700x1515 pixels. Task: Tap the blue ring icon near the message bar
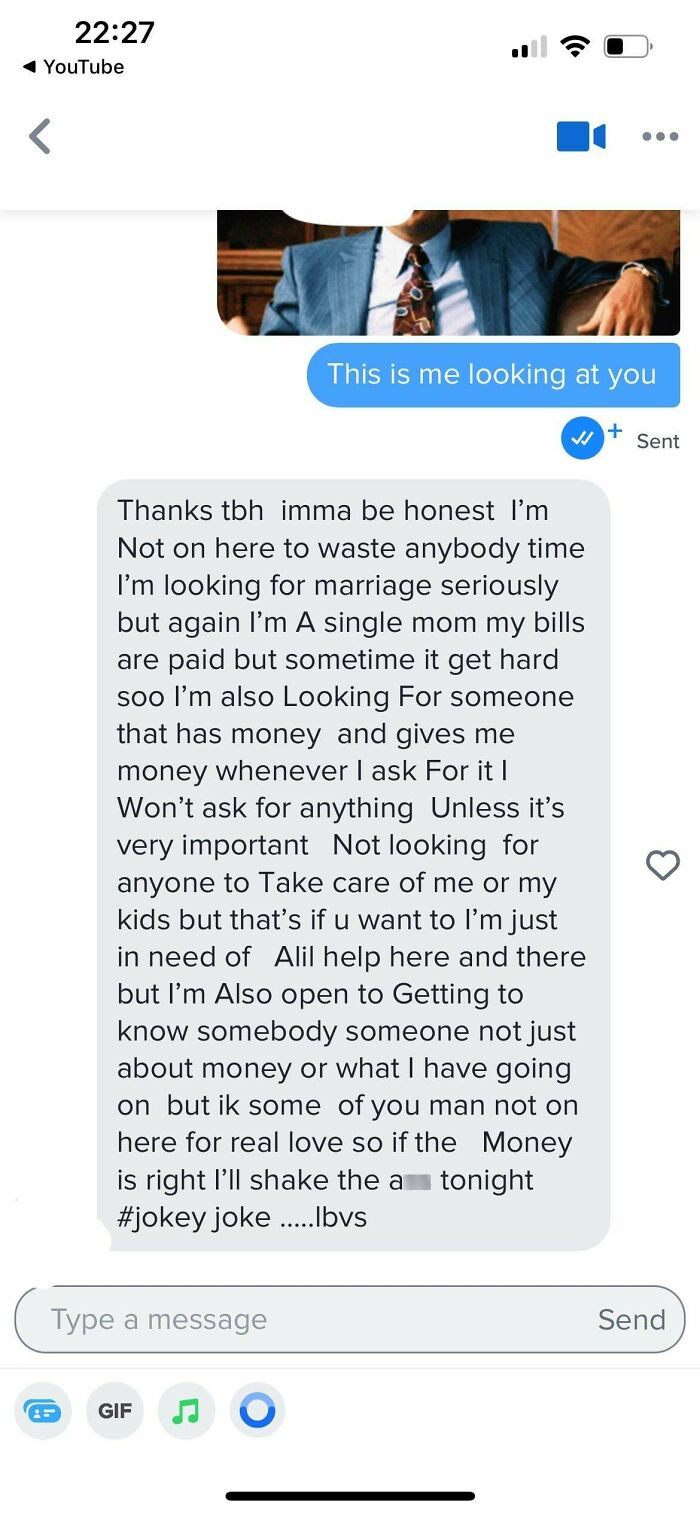point(258,1410)
